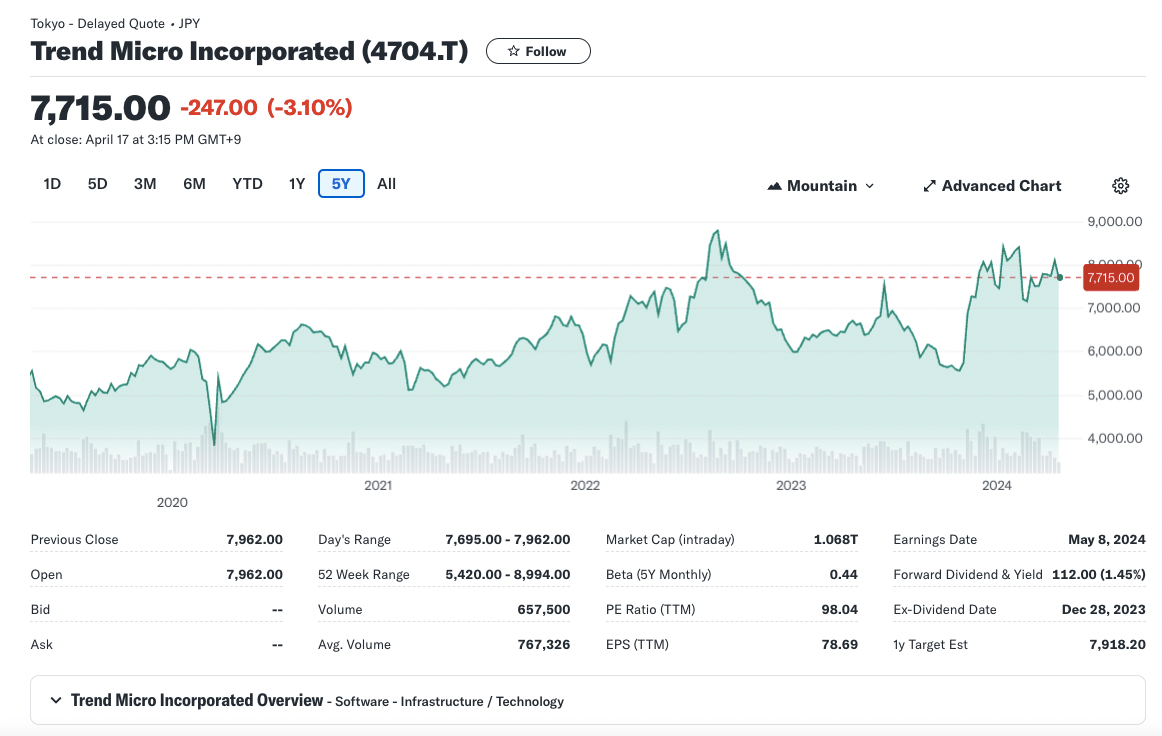Click the Trend Micro Incorporated (4704.T) heading
1162x736 pixels.
pyautogui.click(x=249, y=51)
